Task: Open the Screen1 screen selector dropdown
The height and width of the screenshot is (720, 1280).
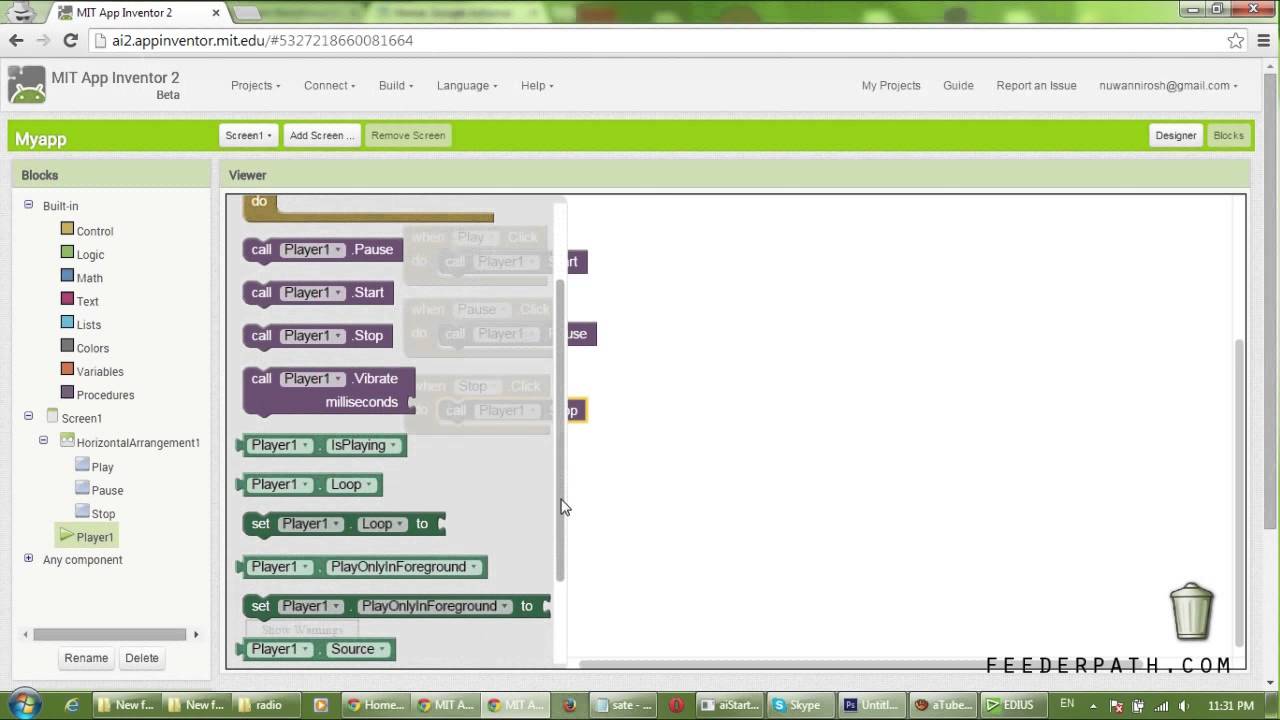Action: pos(249,135)
